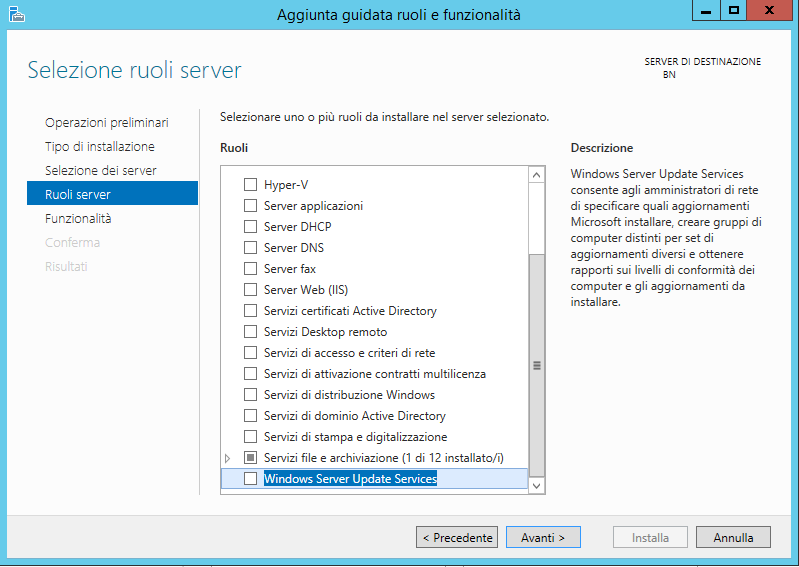Viewport: 799px width, 567px height.
Task: Tick Servizi di dominio Active Directory checkbox
Action: click(x=250, y=416)
